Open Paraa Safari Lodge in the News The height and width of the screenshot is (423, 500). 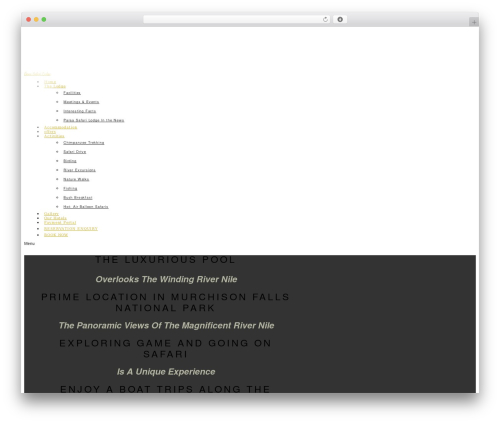[x=94, y=120]
